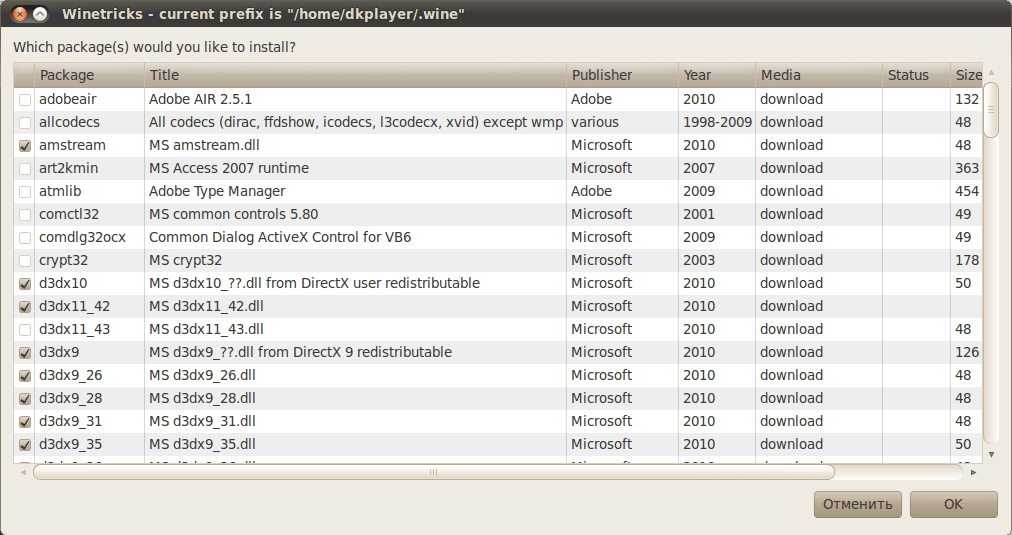Sort list by Title column header
The width and height of the screenshot is (1012, 535).
coord(355,75)
